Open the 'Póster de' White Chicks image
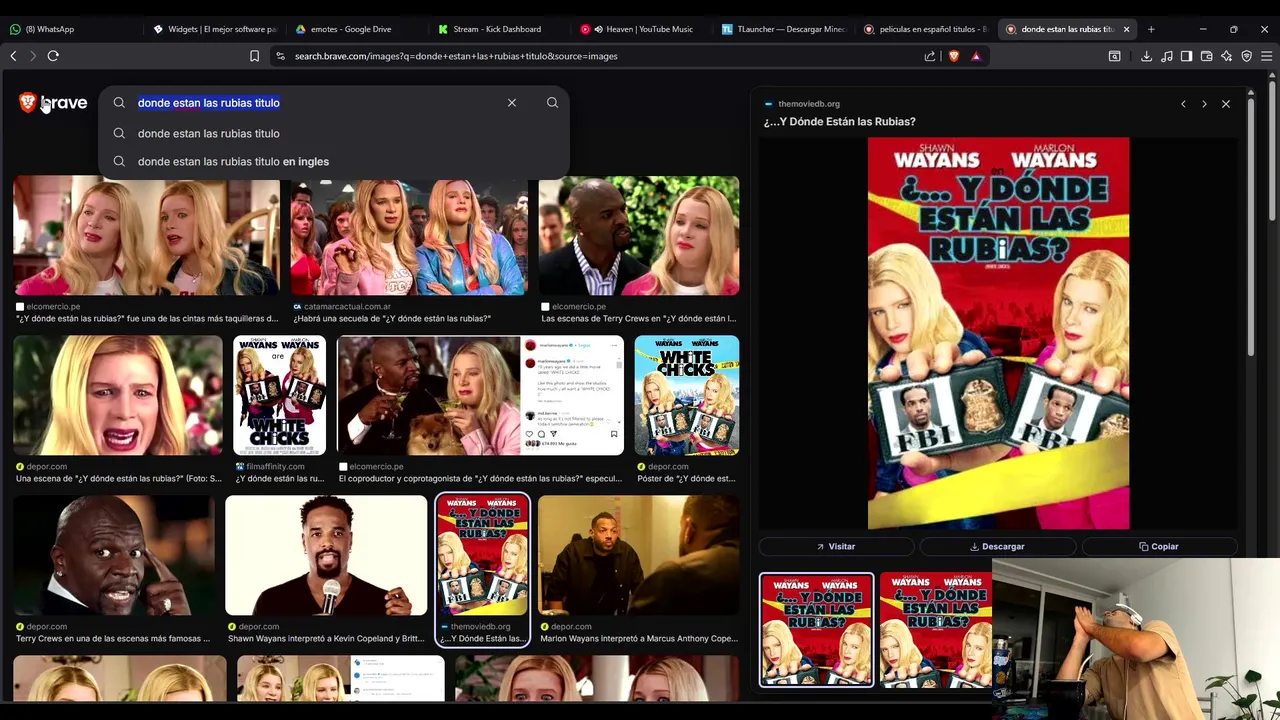Screen dimensions: 1280x720 687,395
